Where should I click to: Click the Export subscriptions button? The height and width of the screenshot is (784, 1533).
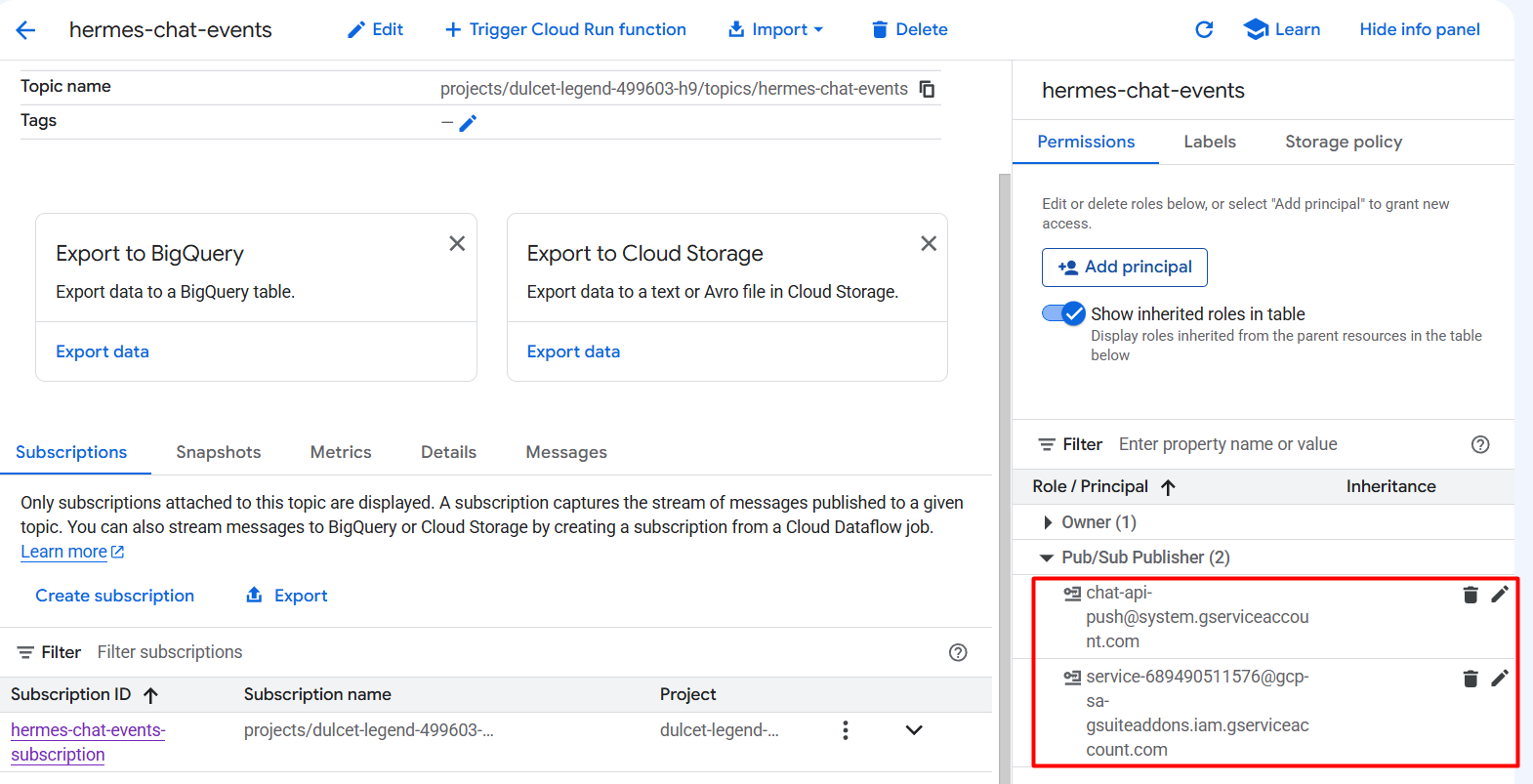tap(287, 596)
